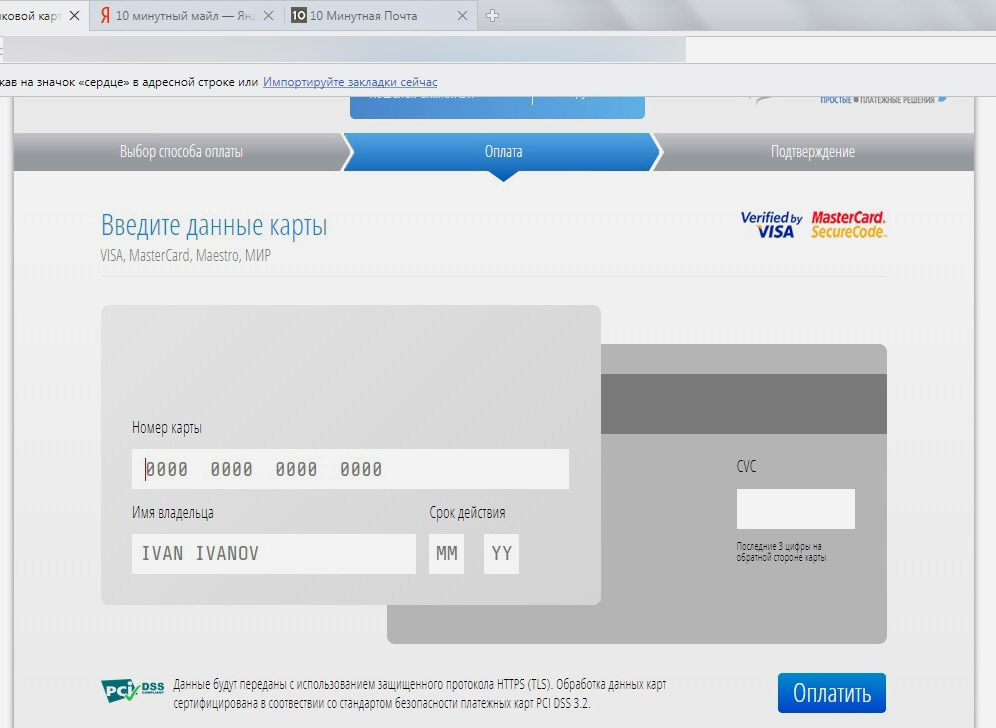Switch to the 10 Минутная Почта tab
996x728 pixels.
tap(370, 16)
